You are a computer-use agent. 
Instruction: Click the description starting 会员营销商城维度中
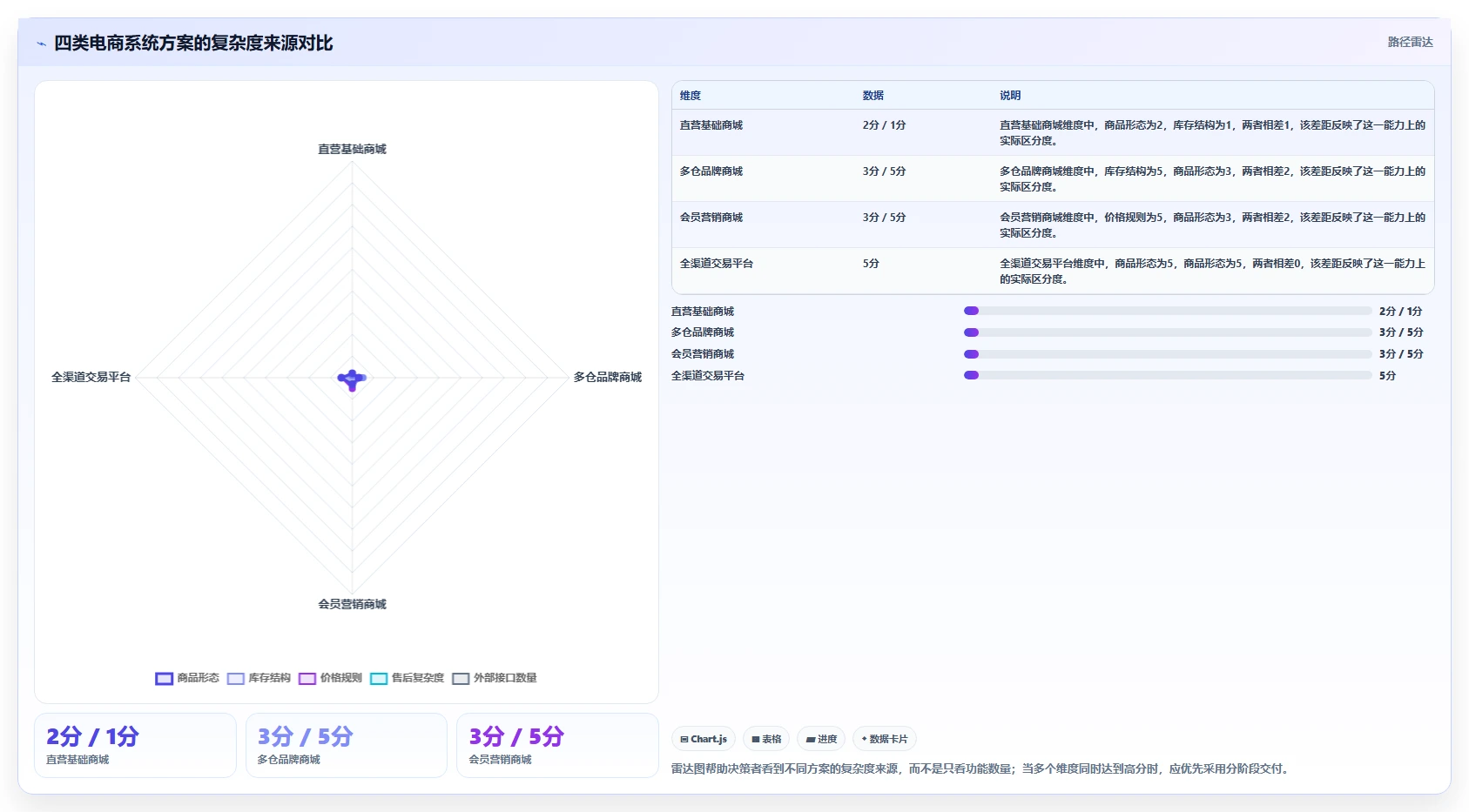point(1212,225)
